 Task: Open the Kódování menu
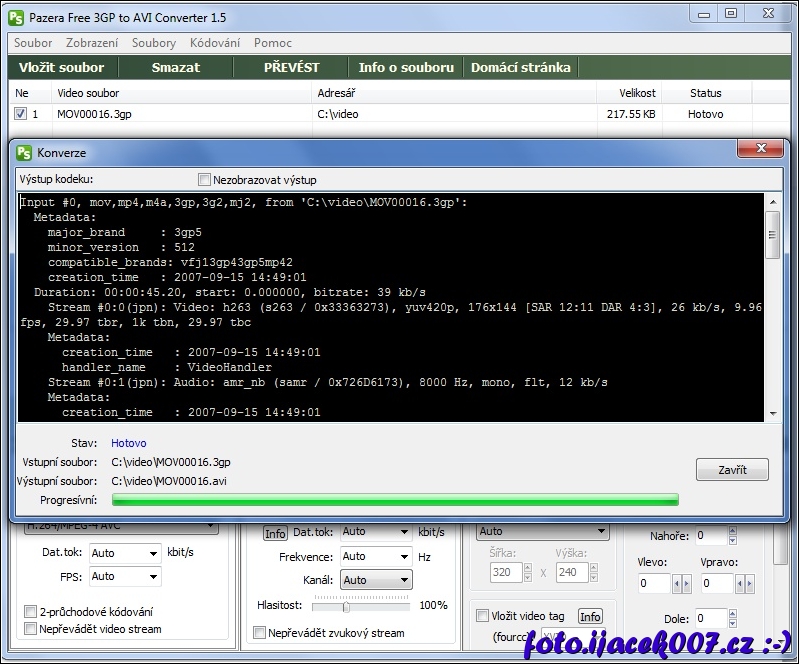[215, 43]
